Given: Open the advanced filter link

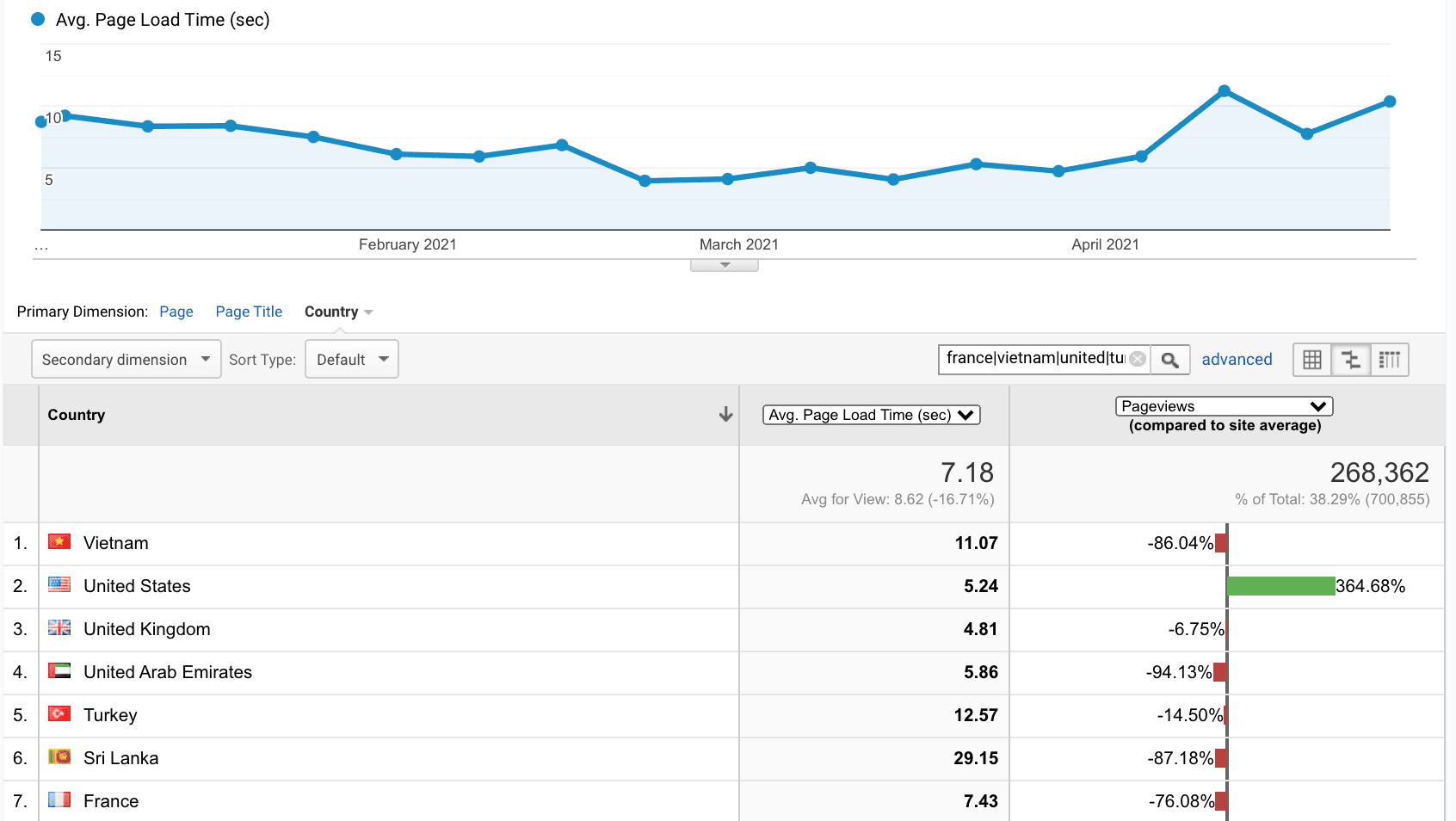Looking at the screenshot, I should click(x=1237, y=360).
